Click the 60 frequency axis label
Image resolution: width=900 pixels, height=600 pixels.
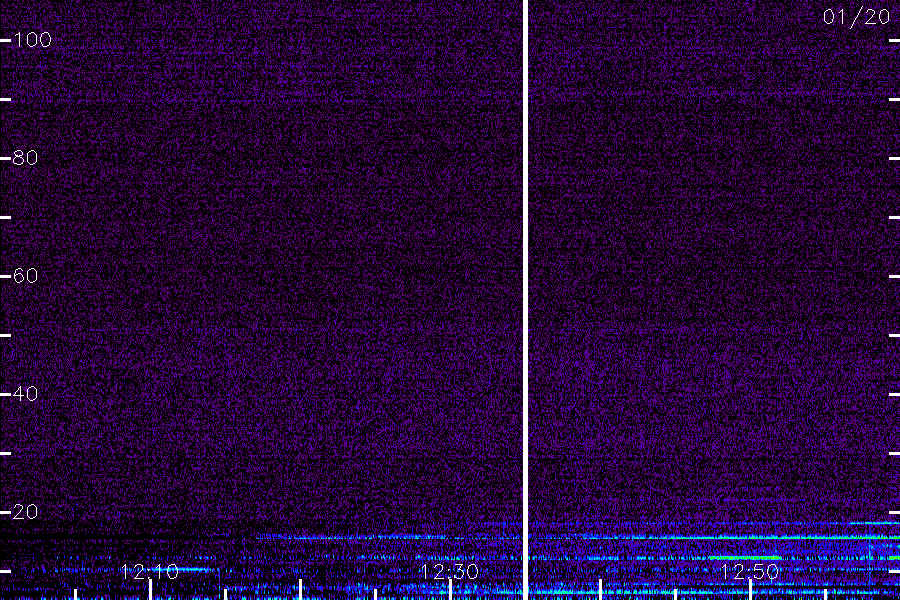pos(25,276)
